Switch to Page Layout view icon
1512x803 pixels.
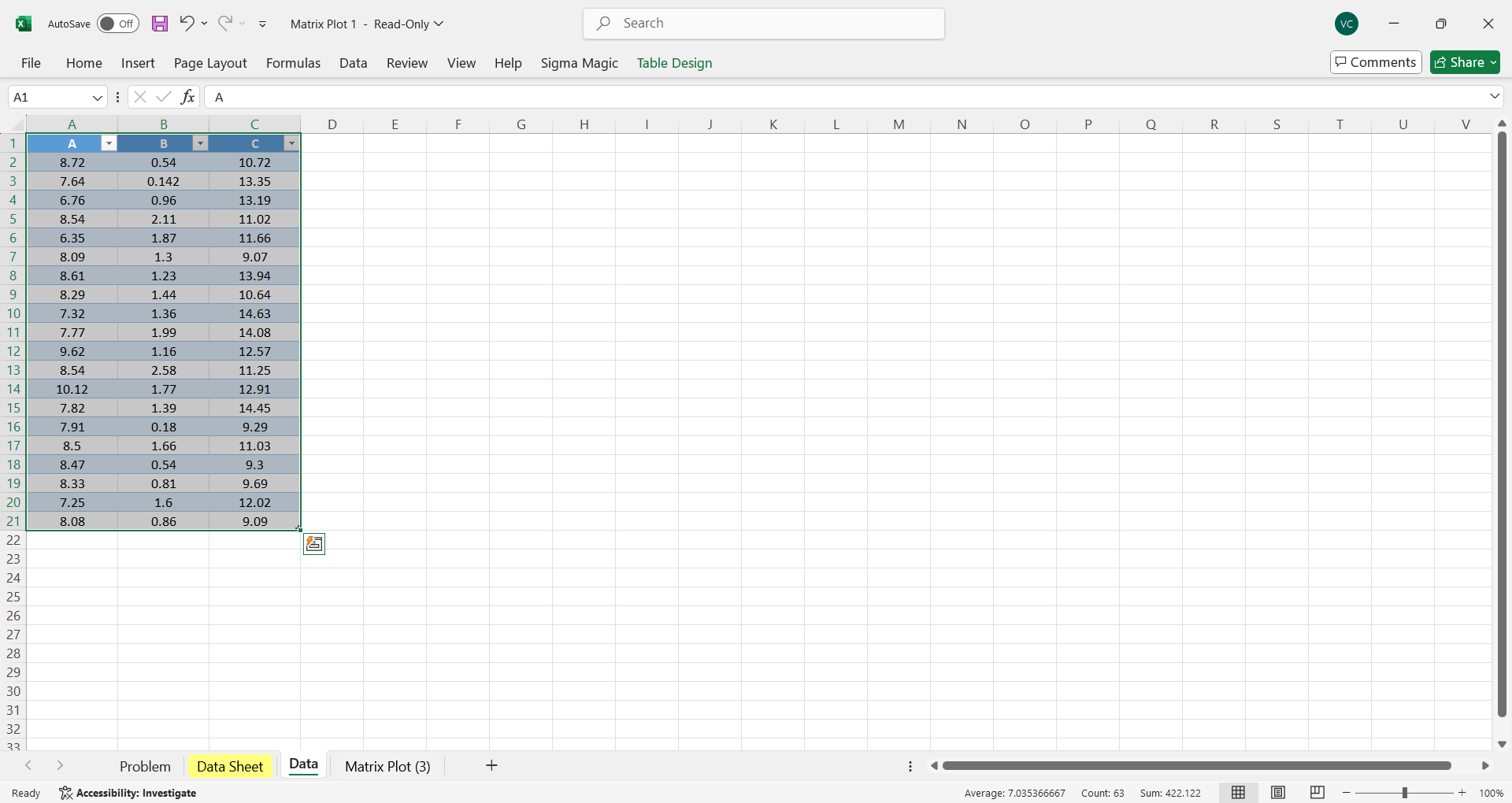1278,793
